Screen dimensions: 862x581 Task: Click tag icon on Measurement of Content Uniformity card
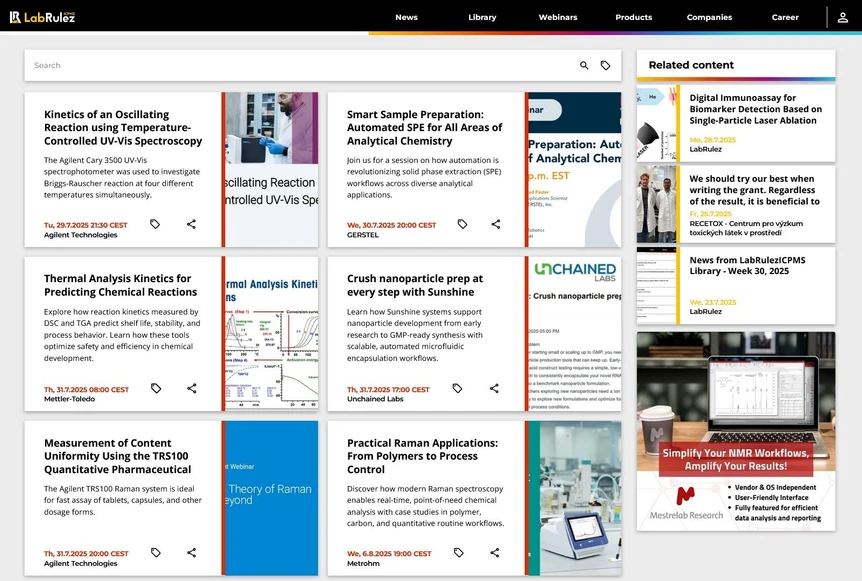point(156,552)
